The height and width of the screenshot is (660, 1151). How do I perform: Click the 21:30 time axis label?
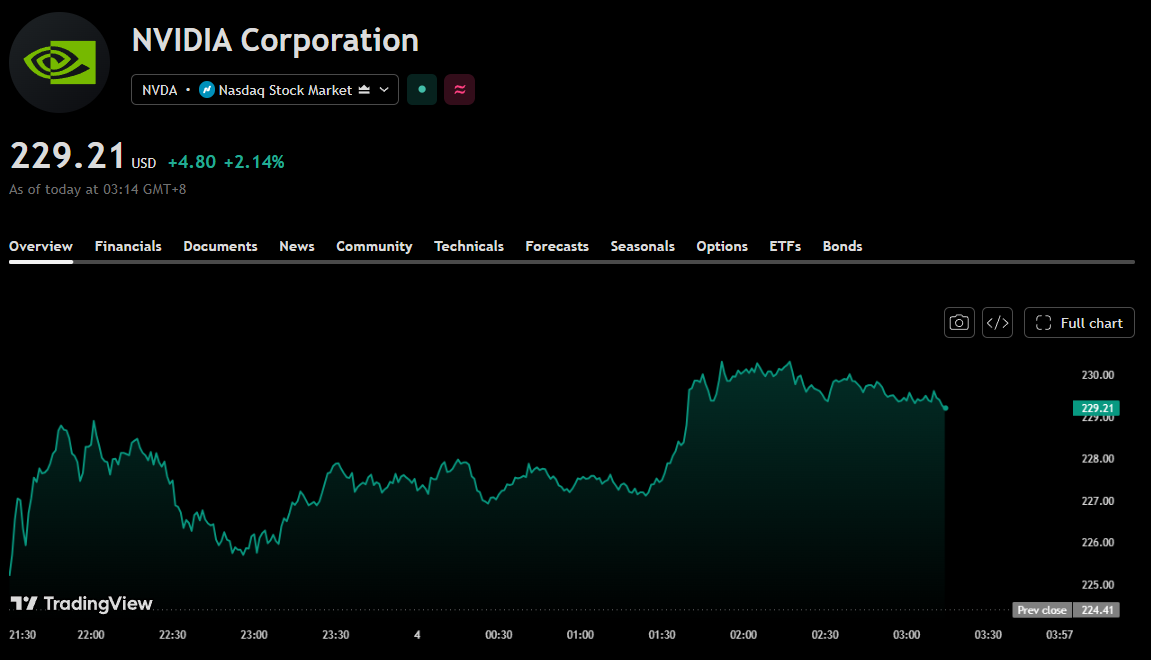(x=22, y=635)
